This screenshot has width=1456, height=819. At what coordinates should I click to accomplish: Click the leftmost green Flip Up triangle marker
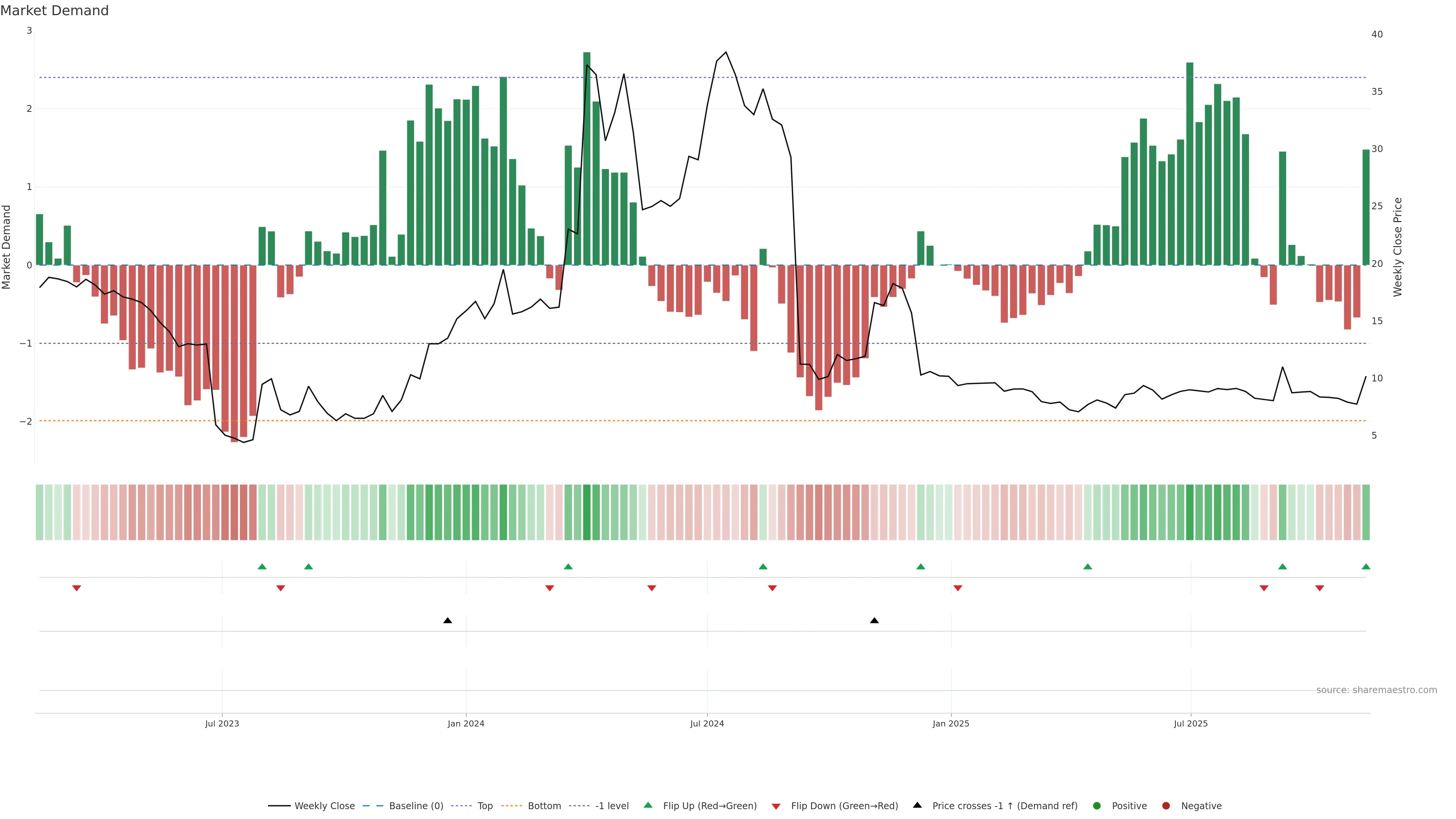click(262, 566)
